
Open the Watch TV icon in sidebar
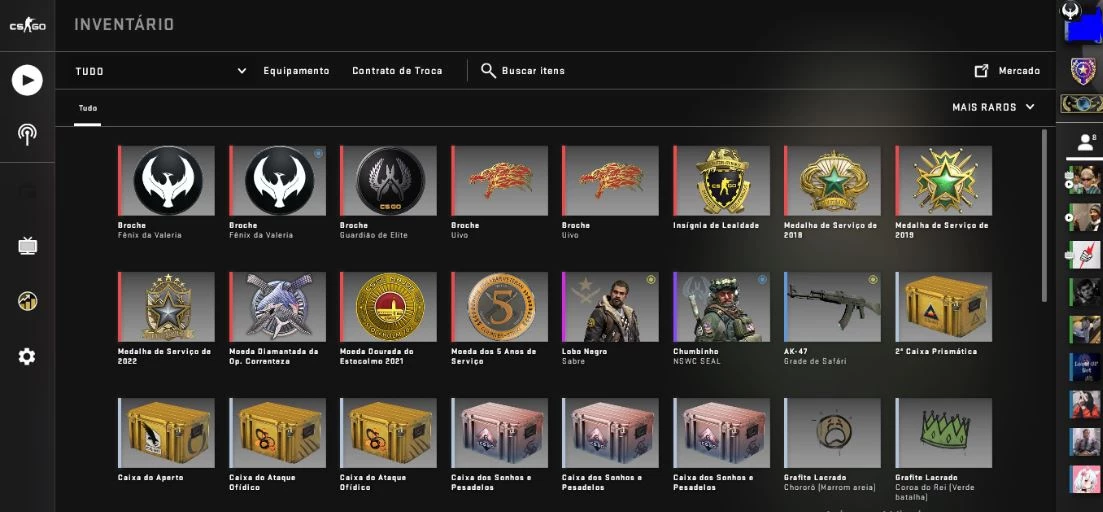(x=27, y=246)
